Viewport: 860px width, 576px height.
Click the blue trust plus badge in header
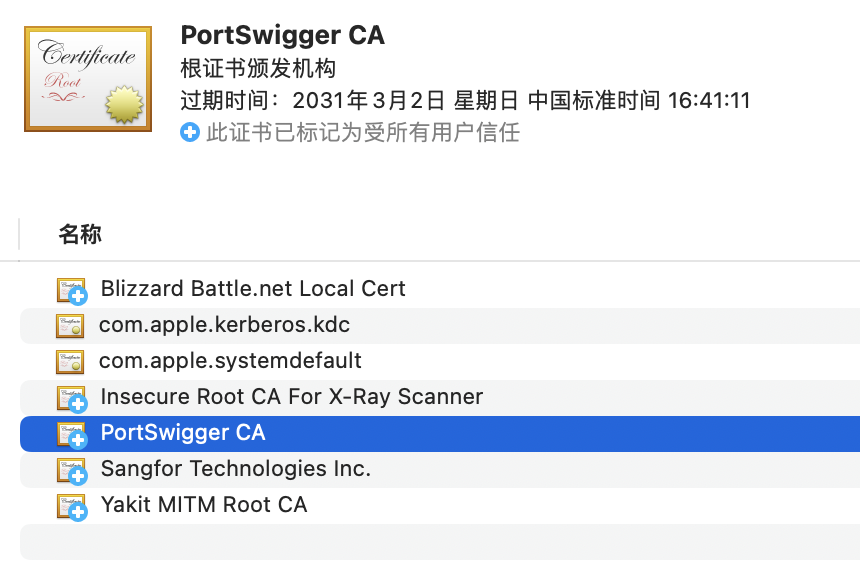pos(190,132)
